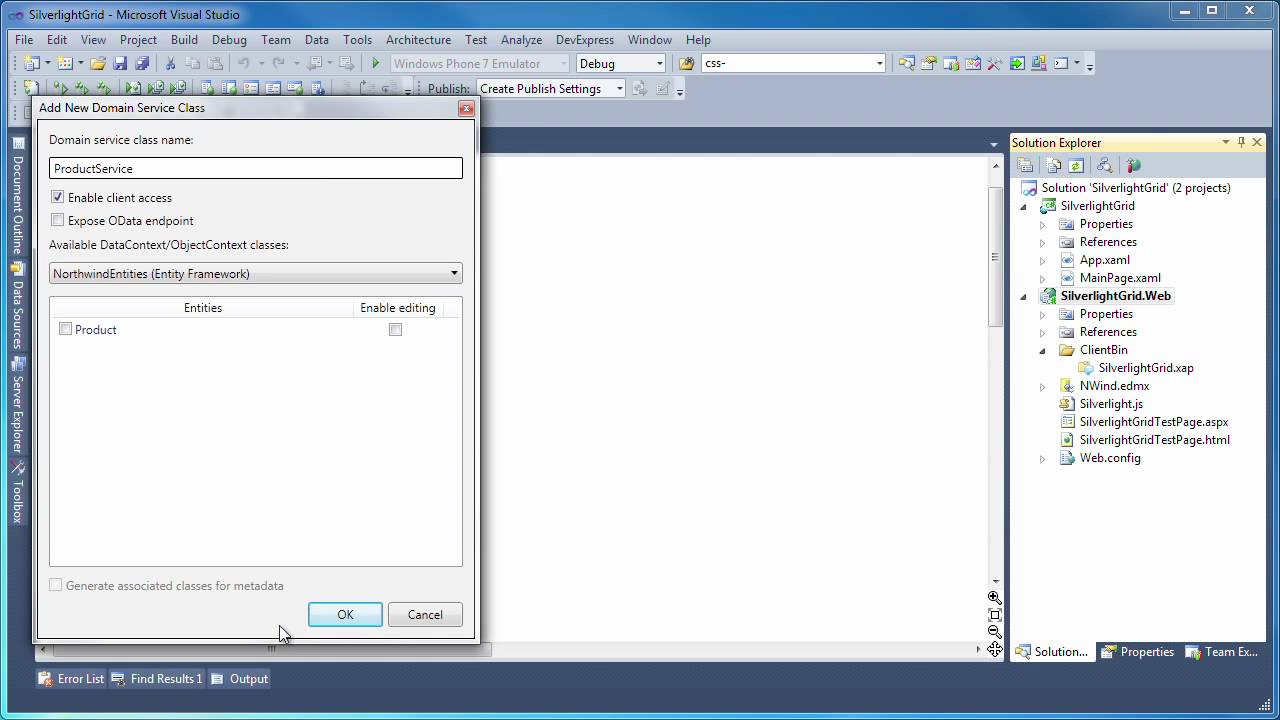Click View Class Diagram icon in Solution Explorer
The image size is (1280, 720).
pyautogui.click(x=1104, y=166)
